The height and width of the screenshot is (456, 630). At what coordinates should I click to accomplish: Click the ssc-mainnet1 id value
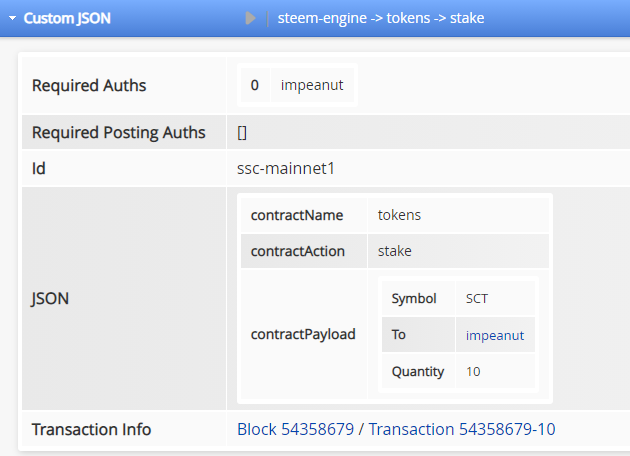pyautogui.click(x=286, y=168)
